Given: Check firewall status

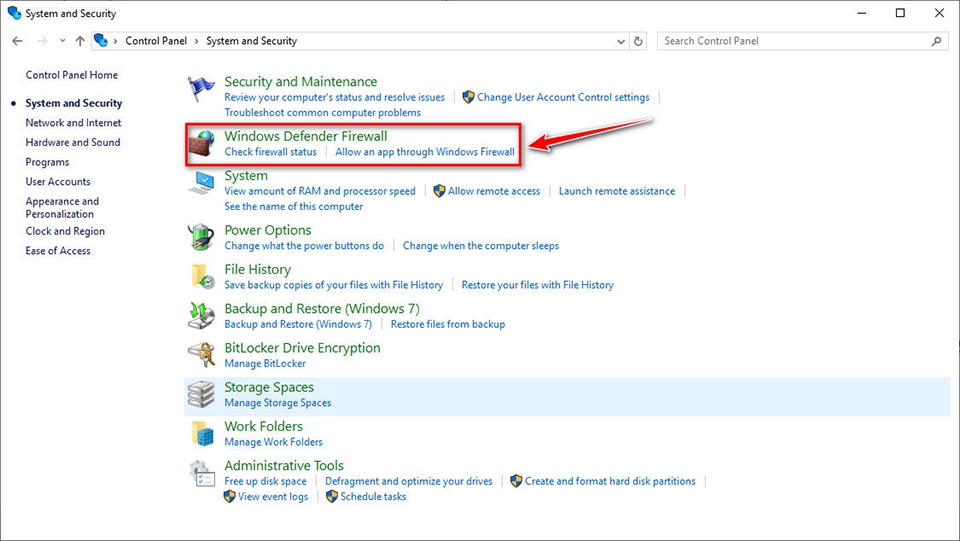Looking at the screenshot, I should click(271, 152).
